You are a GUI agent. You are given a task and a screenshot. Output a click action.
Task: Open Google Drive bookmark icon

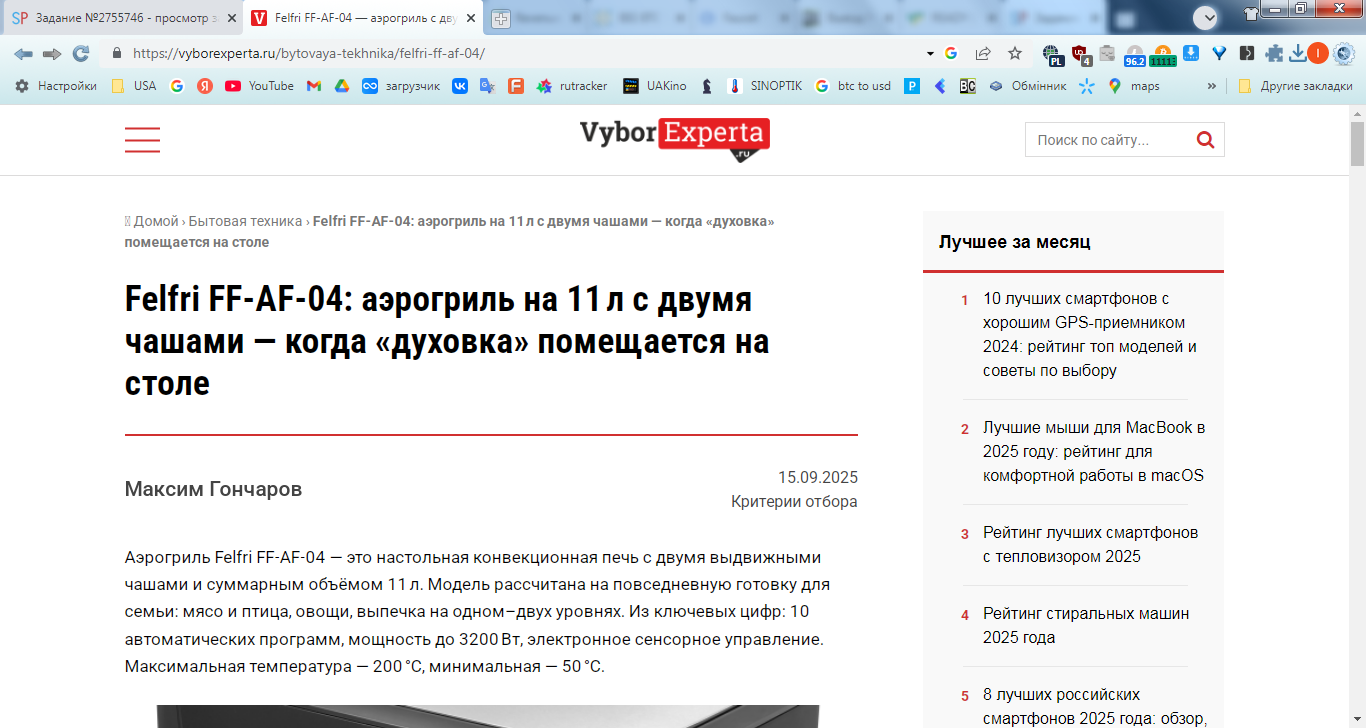click(x=341, y=86)
